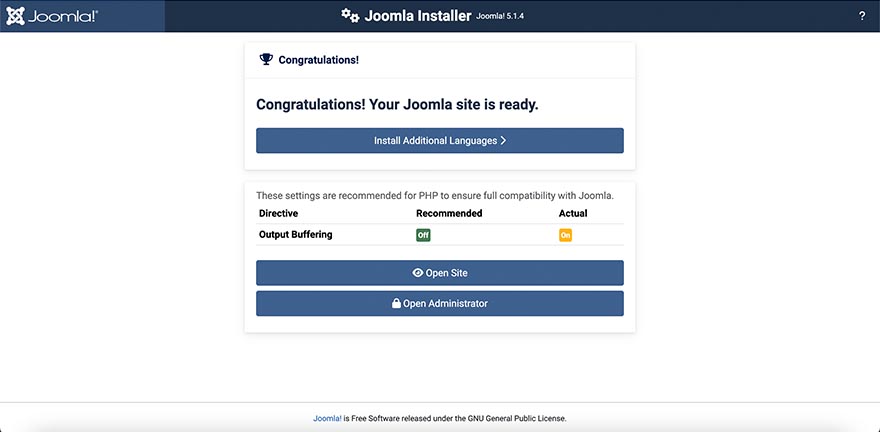
Task: Click the Joomla! 5.1.4 version label
Action: [x=500, y=16]
